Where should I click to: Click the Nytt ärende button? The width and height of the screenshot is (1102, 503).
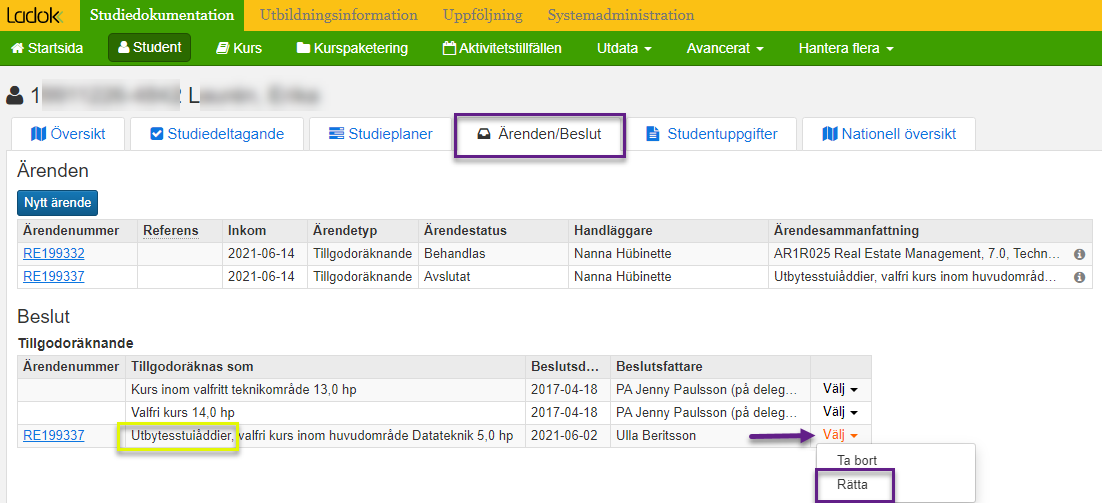click(58, 203)
